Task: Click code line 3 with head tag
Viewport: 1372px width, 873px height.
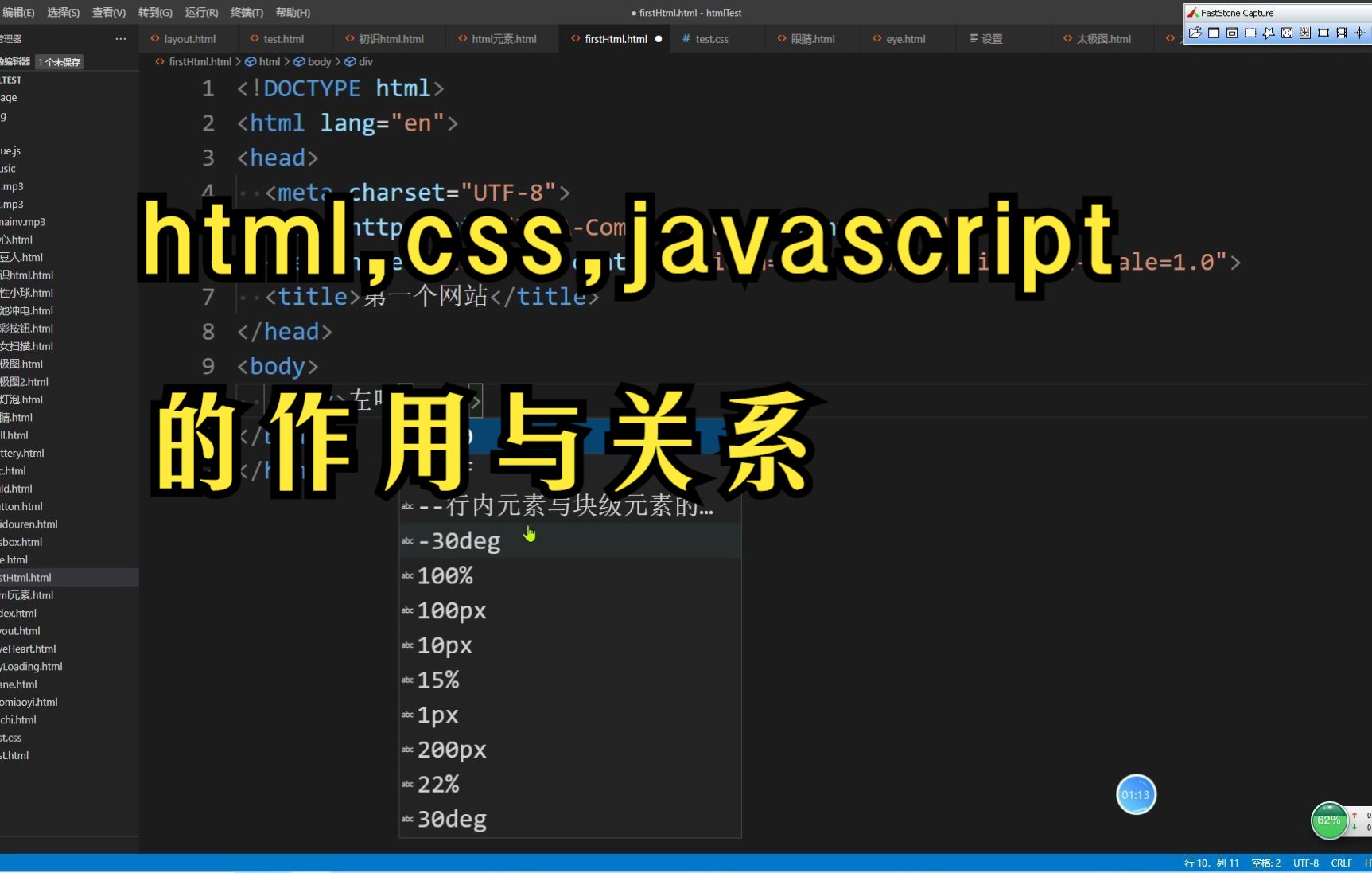Action: coord(277,158)
